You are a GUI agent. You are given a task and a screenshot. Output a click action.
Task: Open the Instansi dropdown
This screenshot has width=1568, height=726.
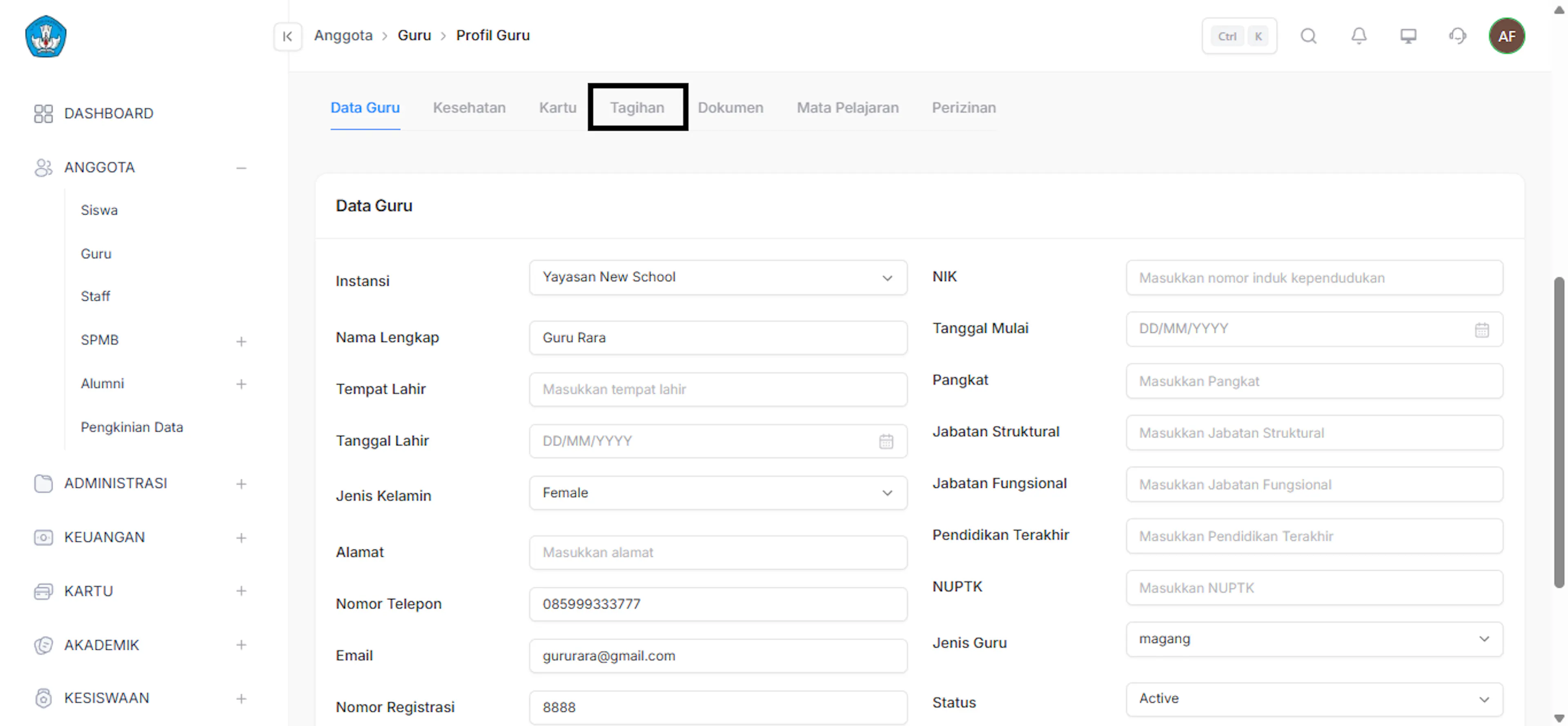click(718, 278)
